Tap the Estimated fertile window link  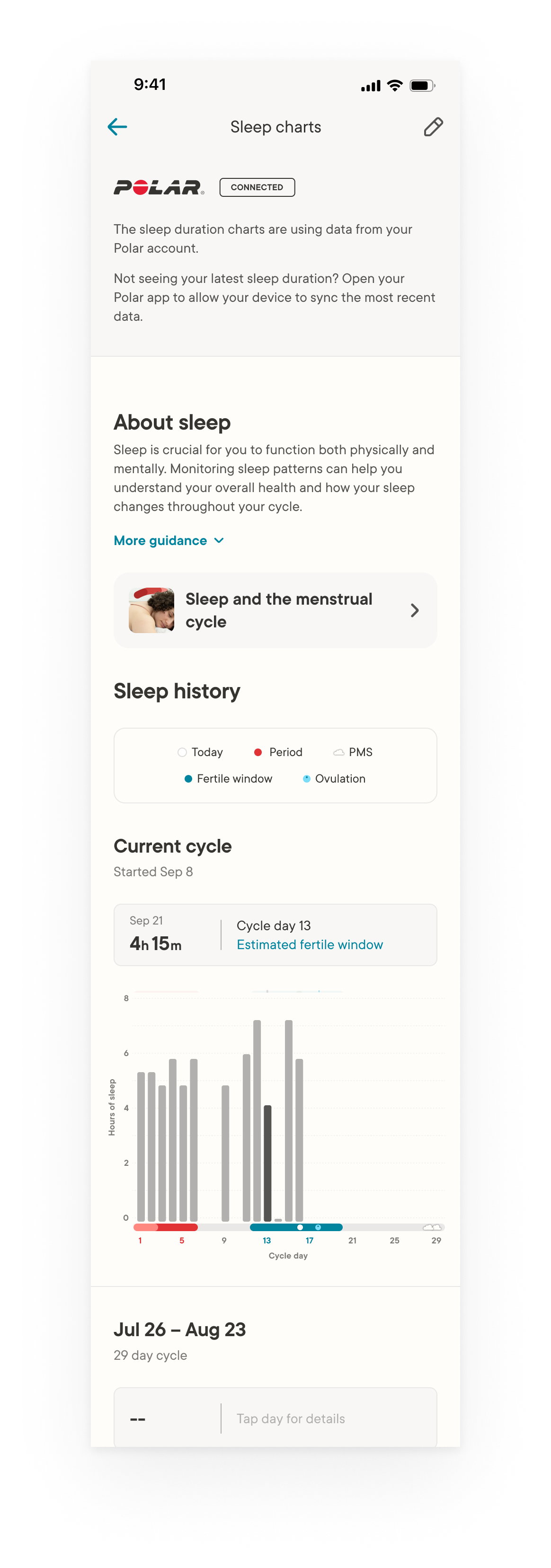coord(309,944)
